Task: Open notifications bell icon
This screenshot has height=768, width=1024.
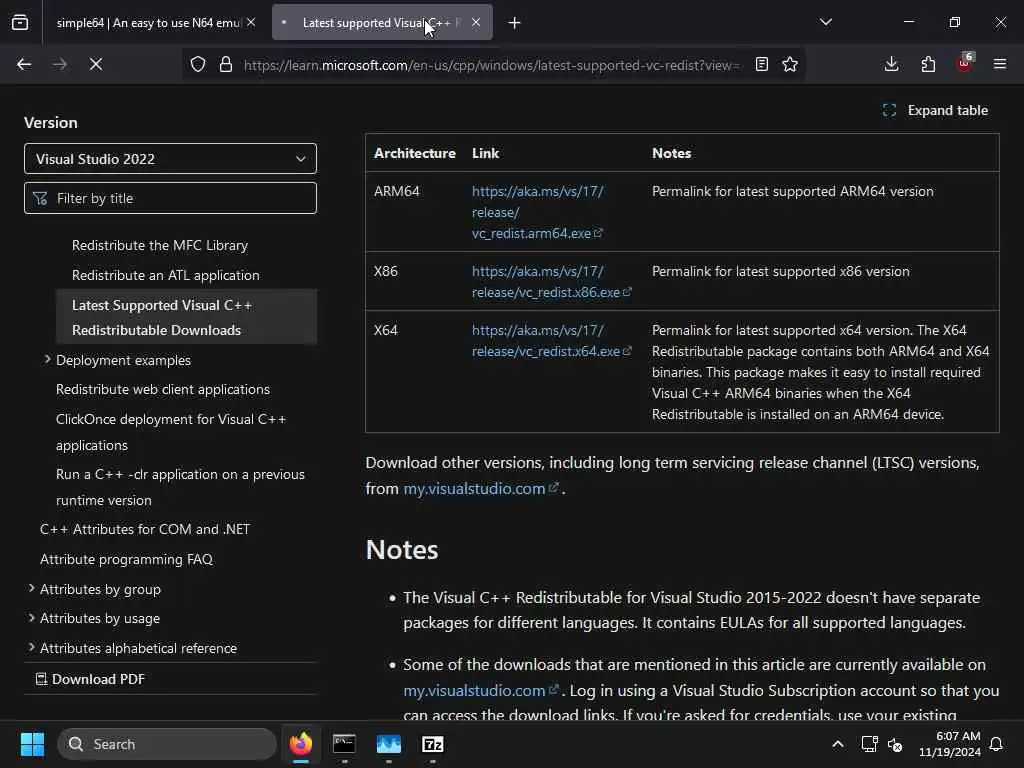Action: click(997, 744)
